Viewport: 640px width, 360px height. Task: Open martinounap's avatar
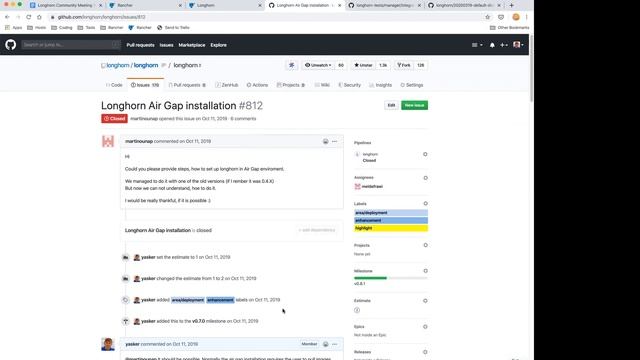pyautogui.click(x=108, y=141)
